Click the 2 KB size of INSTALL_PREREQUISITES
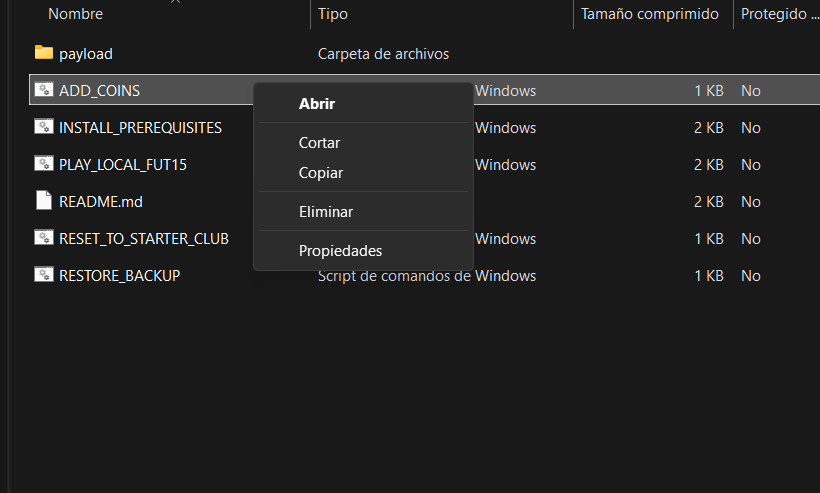 (709, 128)
